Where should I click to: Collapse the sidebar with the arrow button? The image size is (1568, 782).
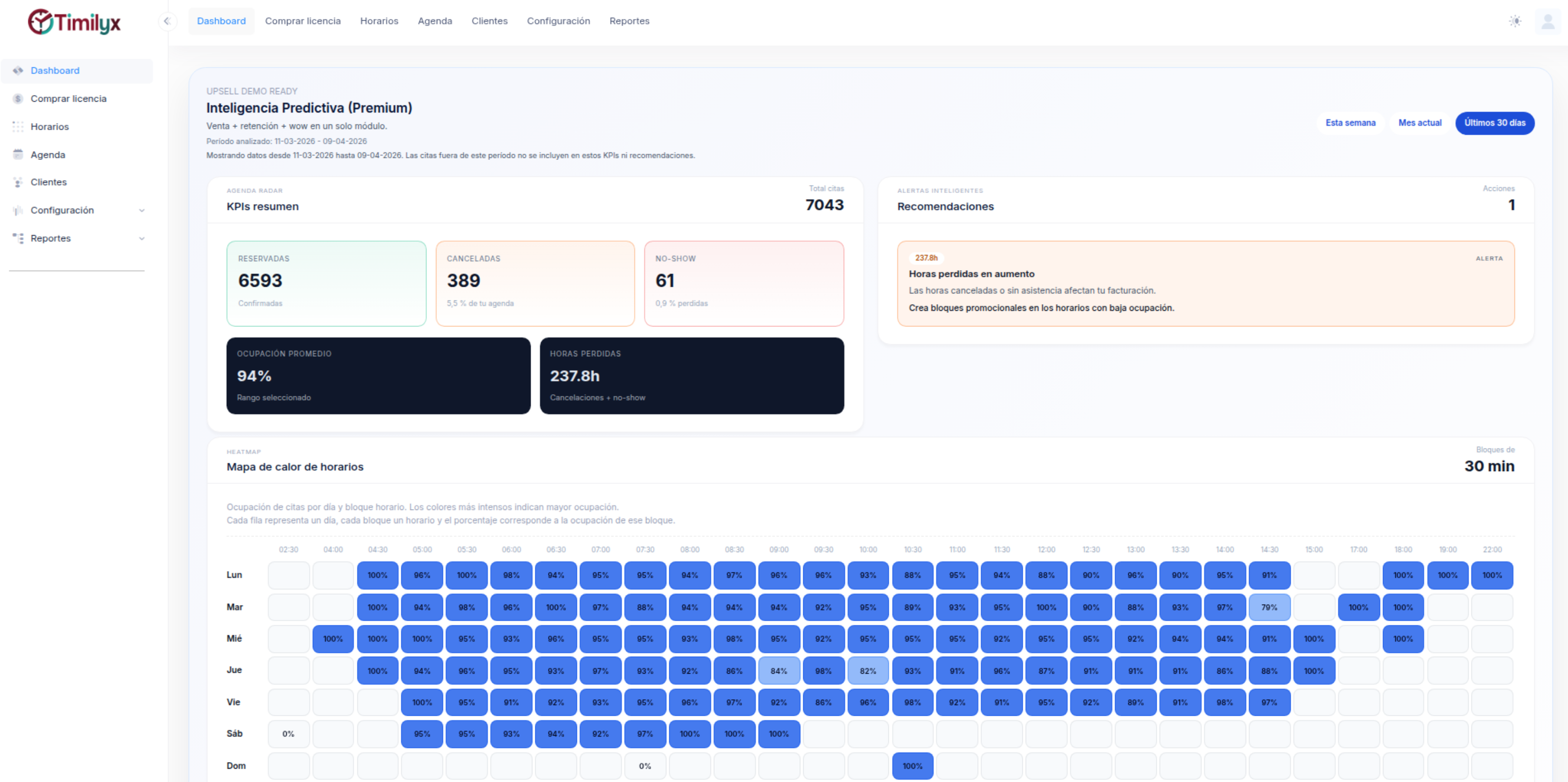[167, 21]
